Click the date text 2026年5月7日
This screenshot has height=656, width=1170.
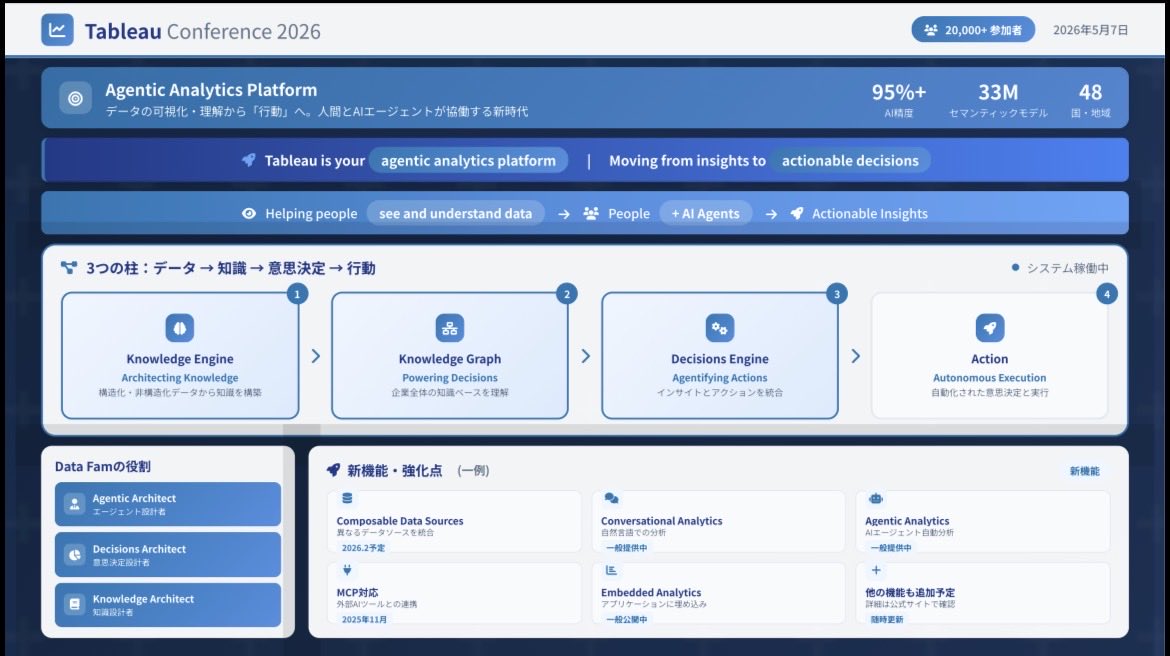pos(1090,30)
